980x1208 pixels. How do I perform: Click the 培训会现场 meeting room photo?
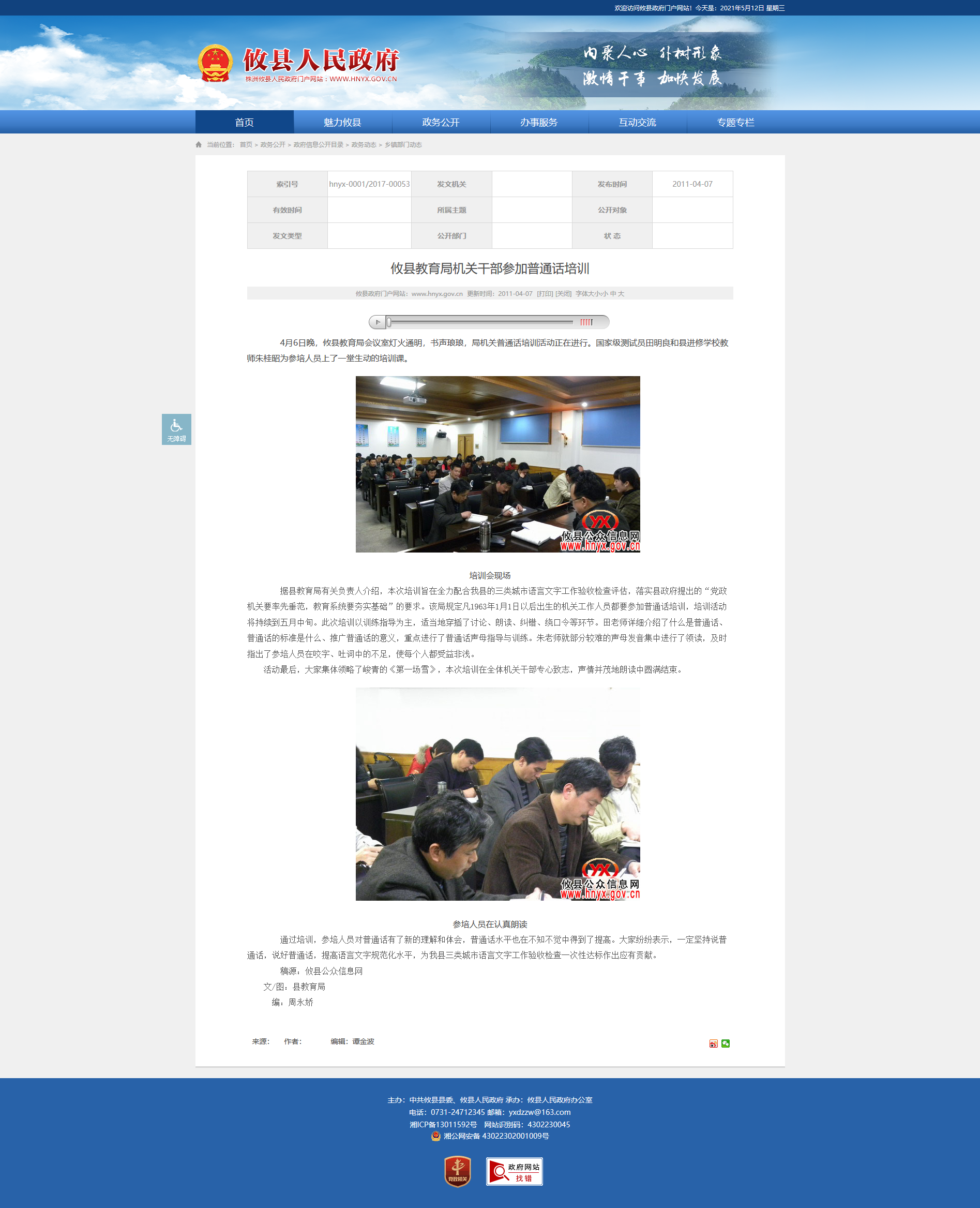pos(497,464)
